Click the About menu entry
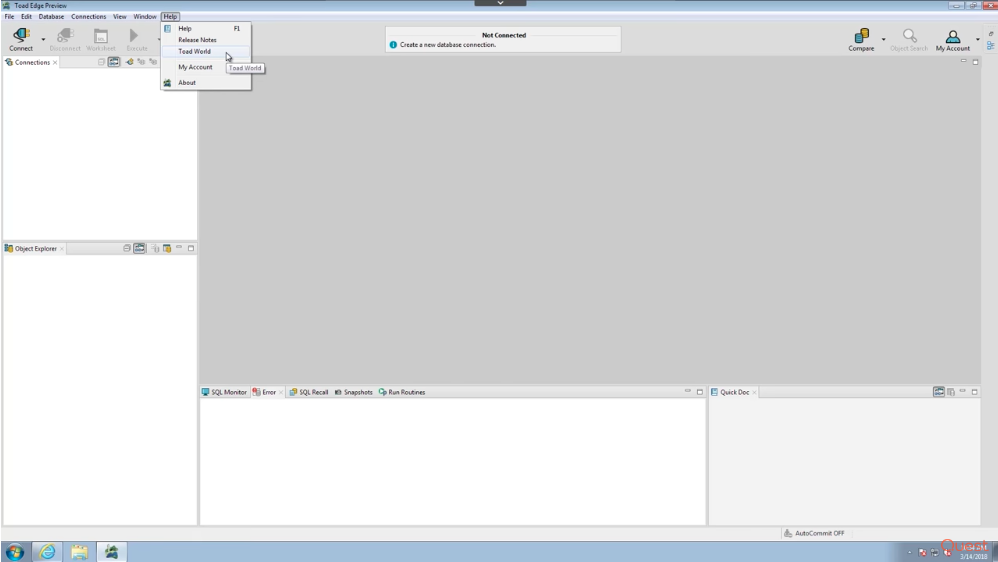Image resolution: width=998 pixels, height=562 pixels. [x=187, y=83]
